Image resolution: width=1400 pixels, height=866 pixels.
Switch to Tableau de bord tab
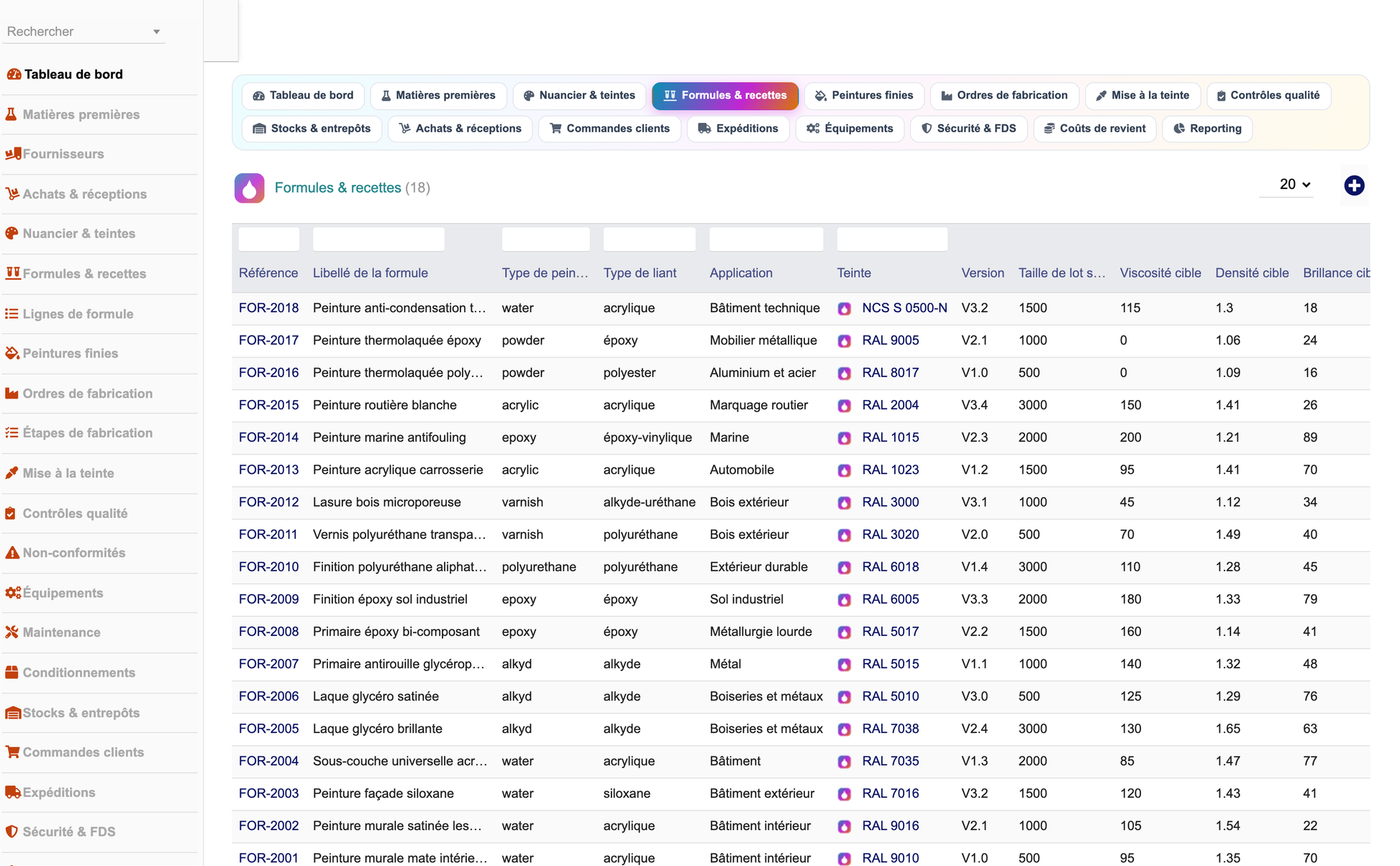[303, 96]
